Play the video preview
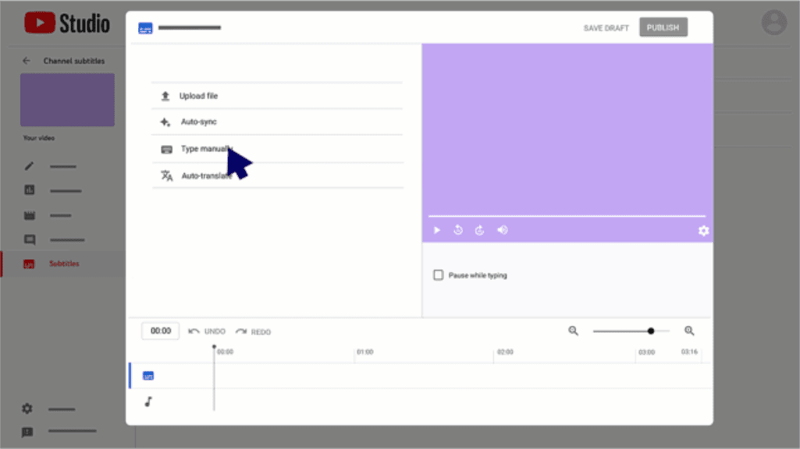This screenshot has height=449, width=800. (x=437, y=230)
